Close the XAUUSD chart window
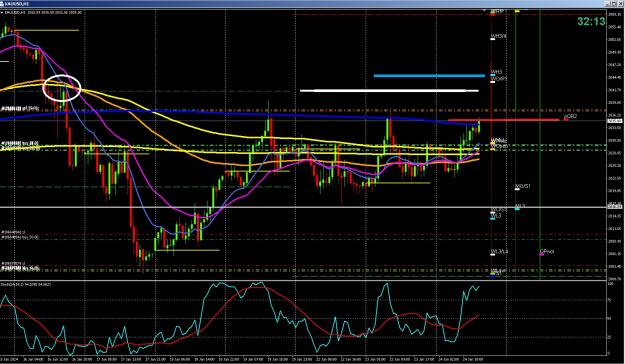 (x=620, y=4)
